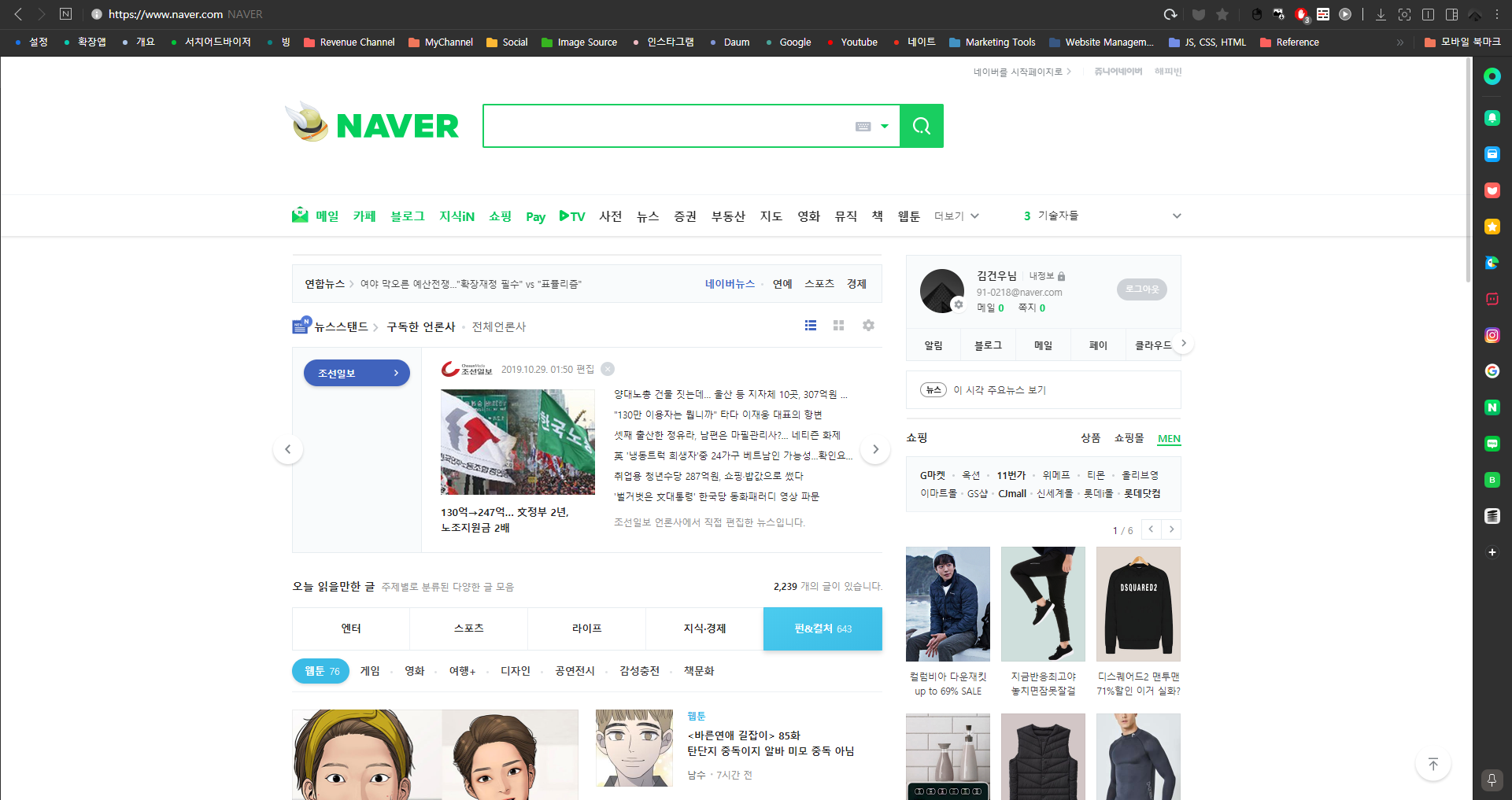Open the image downloader extension icon
This screenshot has height=800, width=1512.
coord(1279,14)
